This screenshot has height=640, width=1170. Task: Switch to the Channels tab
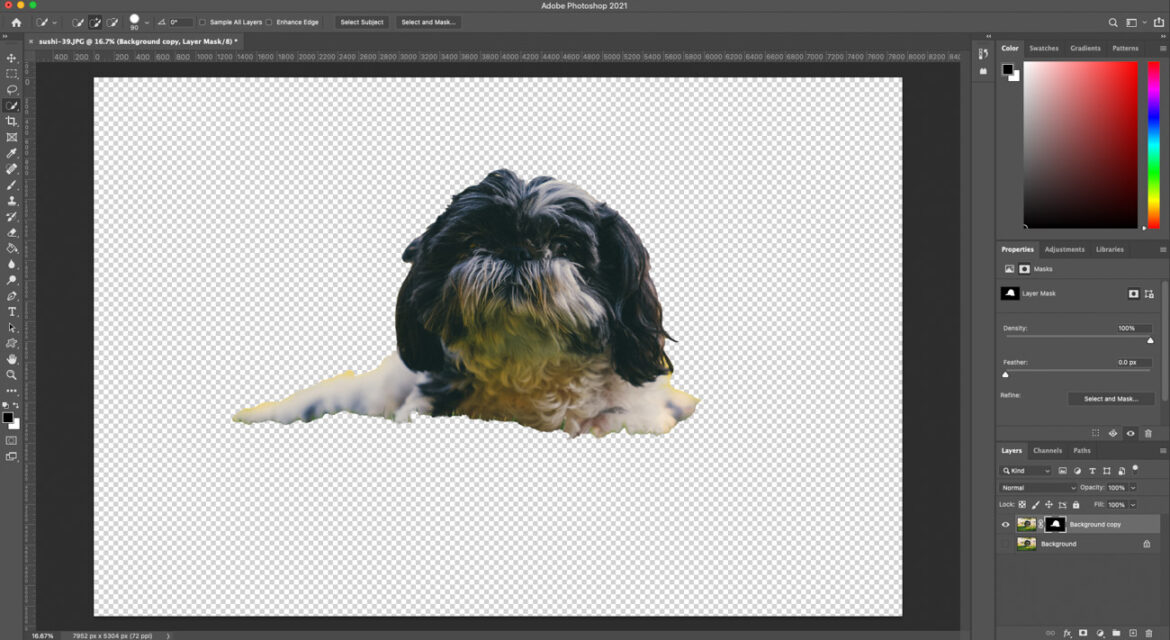(x=1048, y=451)
